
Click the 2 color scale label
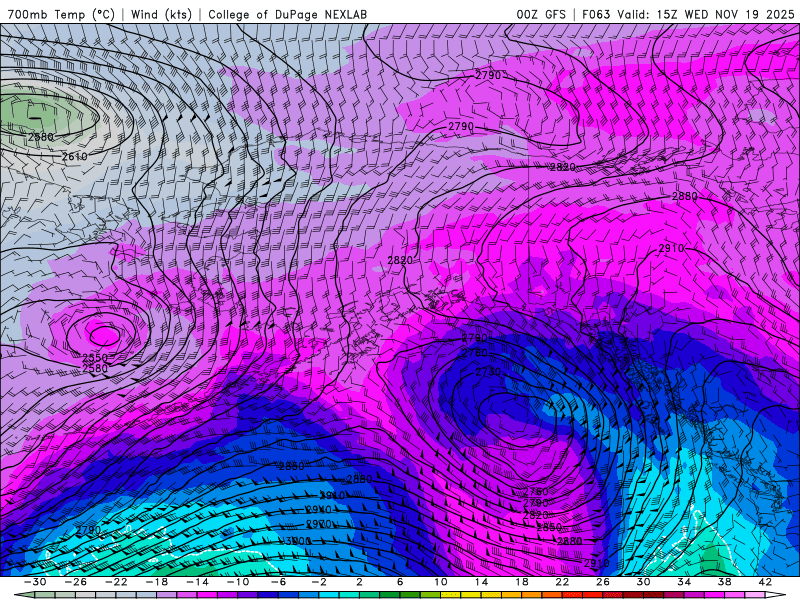click(359, 582)
